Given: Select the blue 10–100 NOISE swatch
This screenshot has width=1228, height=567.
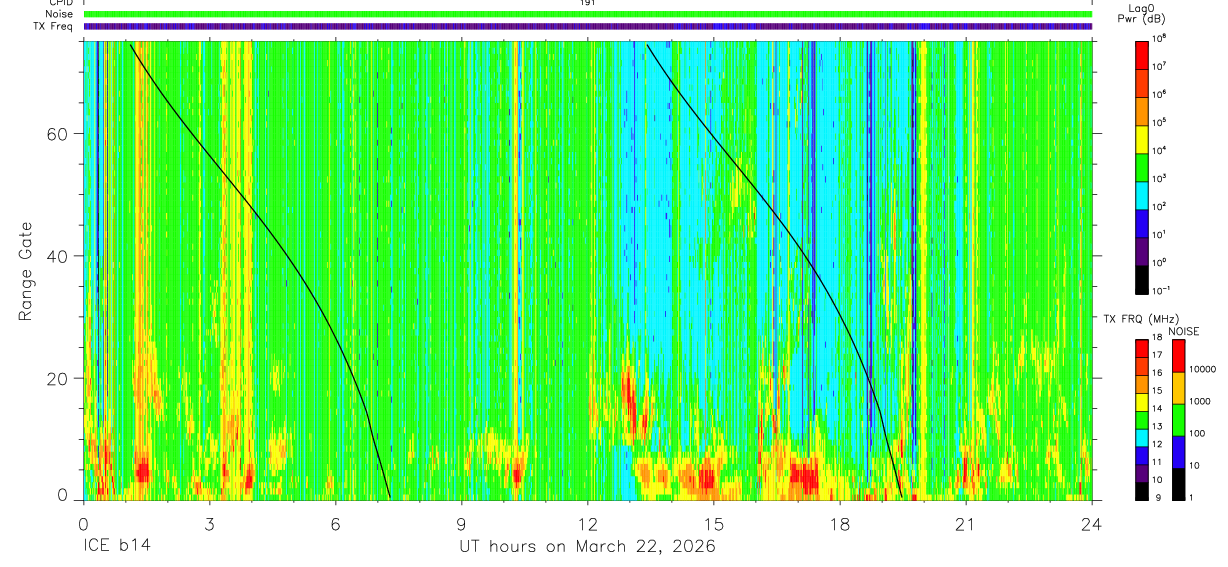Looking at the screenshot, I should click(x=1178, y=452).
